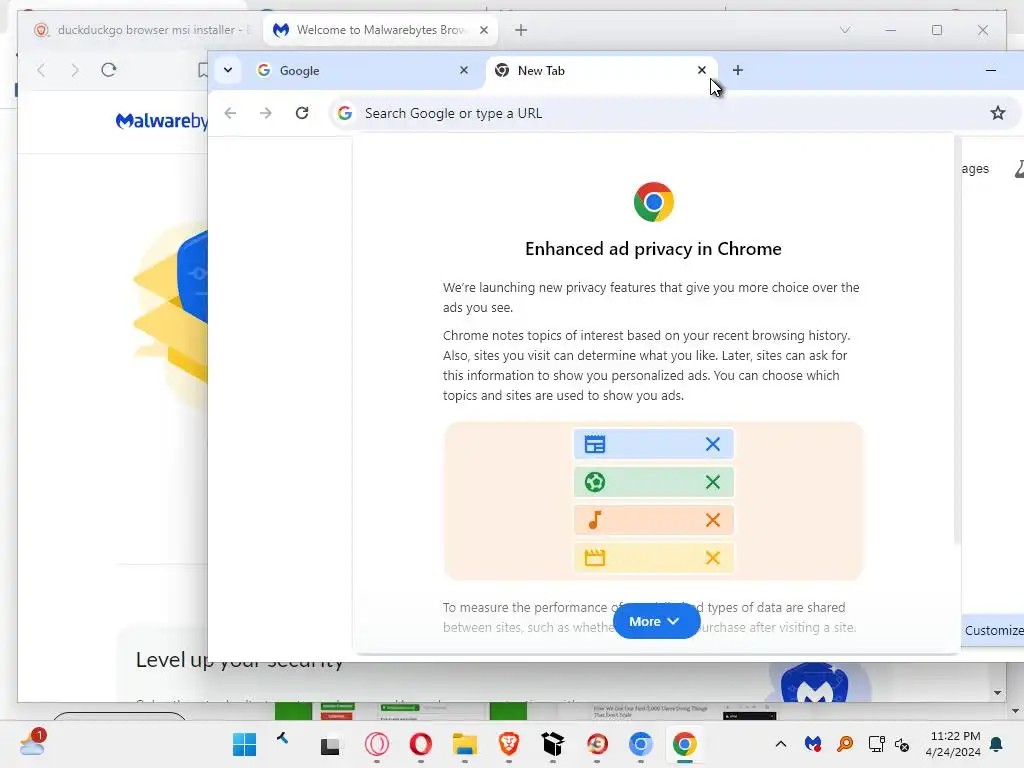The width and height of the screenshot is (1024, 768).
Task: Open Task View from the taskbar
Action: (330, 745)
